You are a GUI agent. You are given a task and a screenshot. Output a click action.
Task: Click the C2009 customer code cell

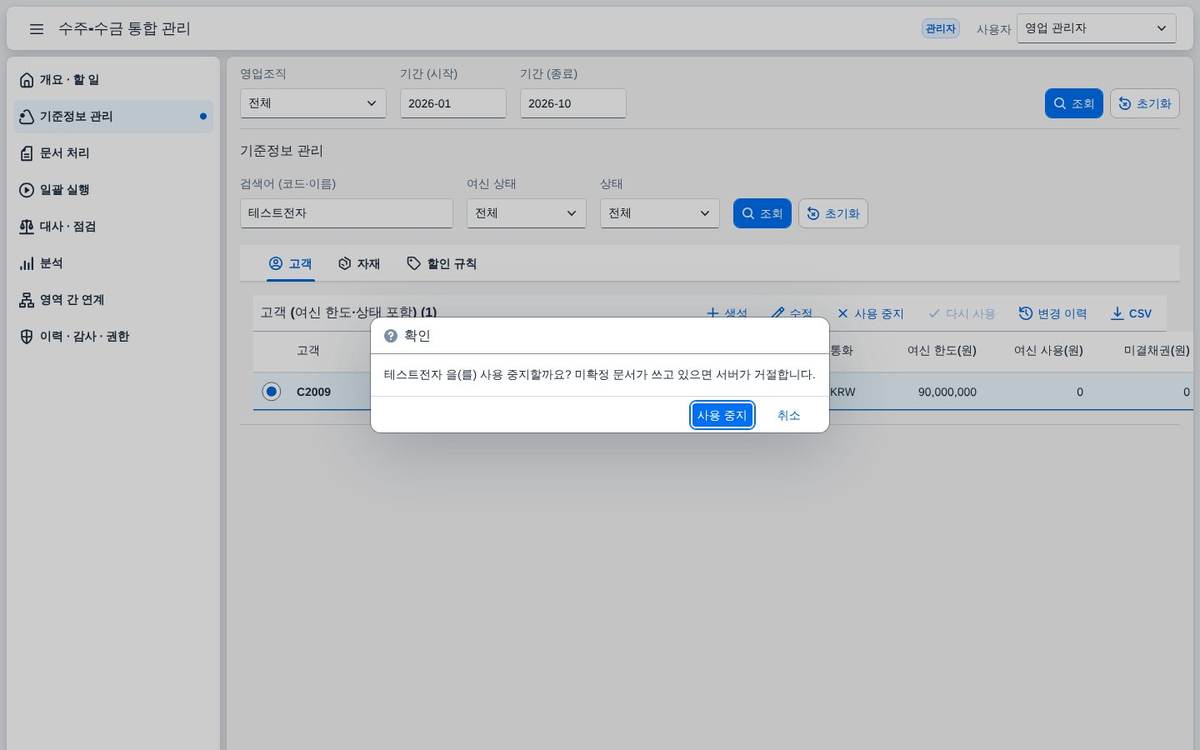pyautogui.click(x=314, y=392)
